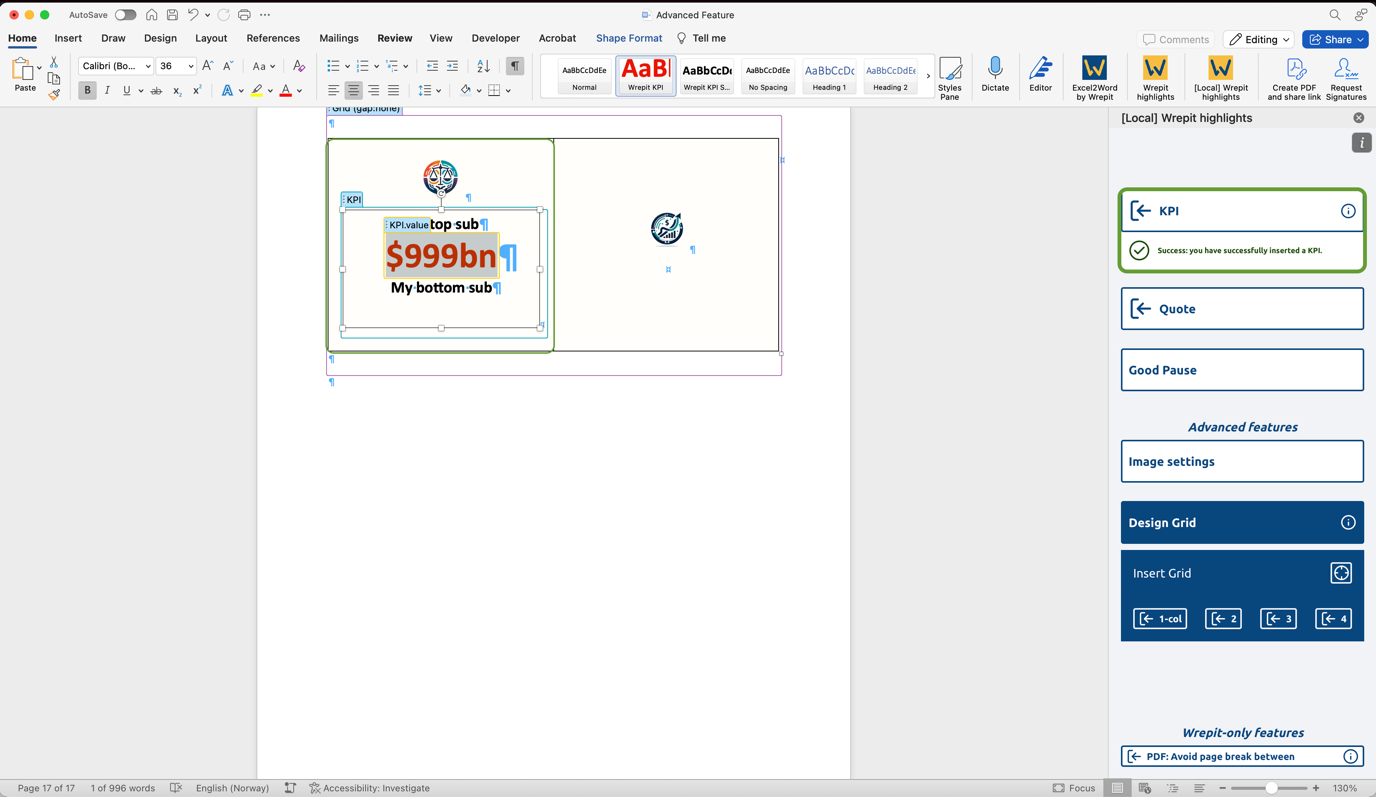Click the Format Painter brush icon

(54, 94)
